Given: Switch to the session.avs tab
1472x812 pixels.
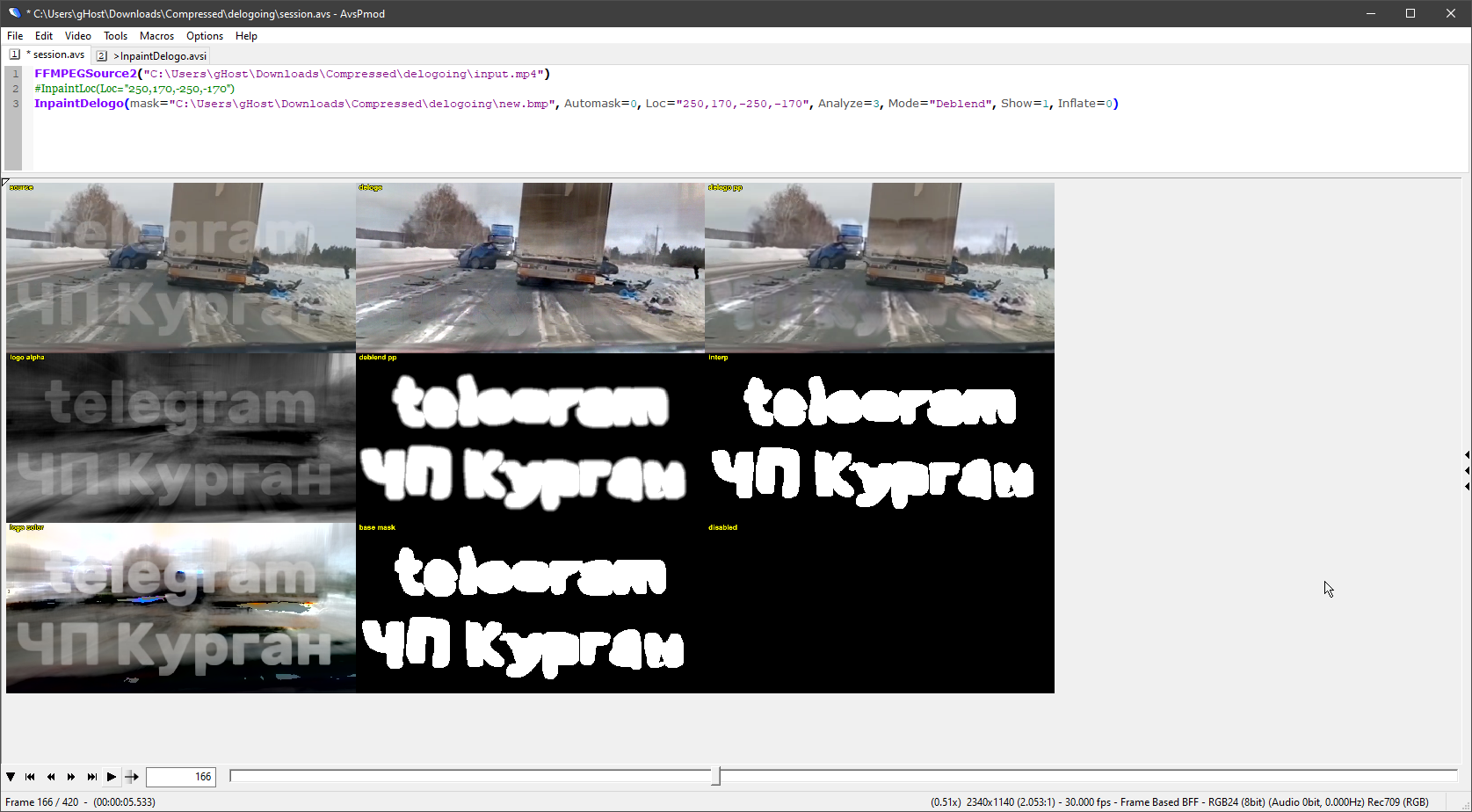Looking at the screenshot, I should pos(47,54).
